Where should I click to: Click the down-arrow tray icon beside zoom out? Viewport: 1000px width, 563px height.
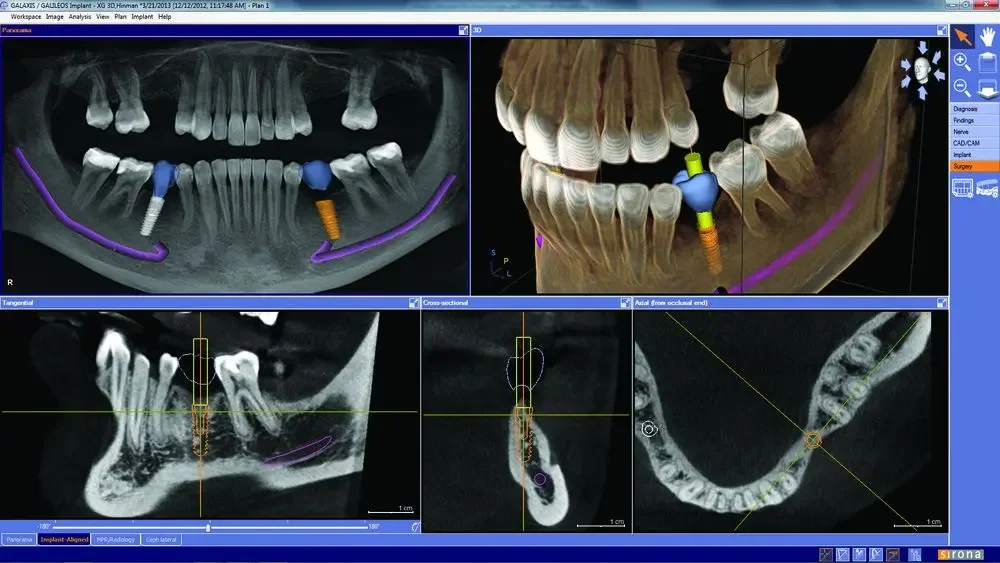coord(987,87)
